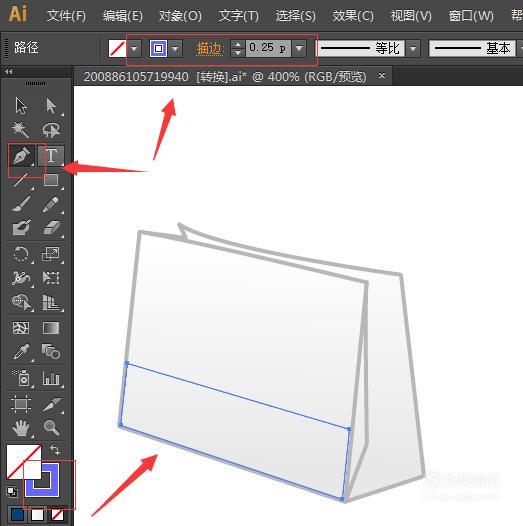Select the Gradient tool

click(x=51, y=328)
